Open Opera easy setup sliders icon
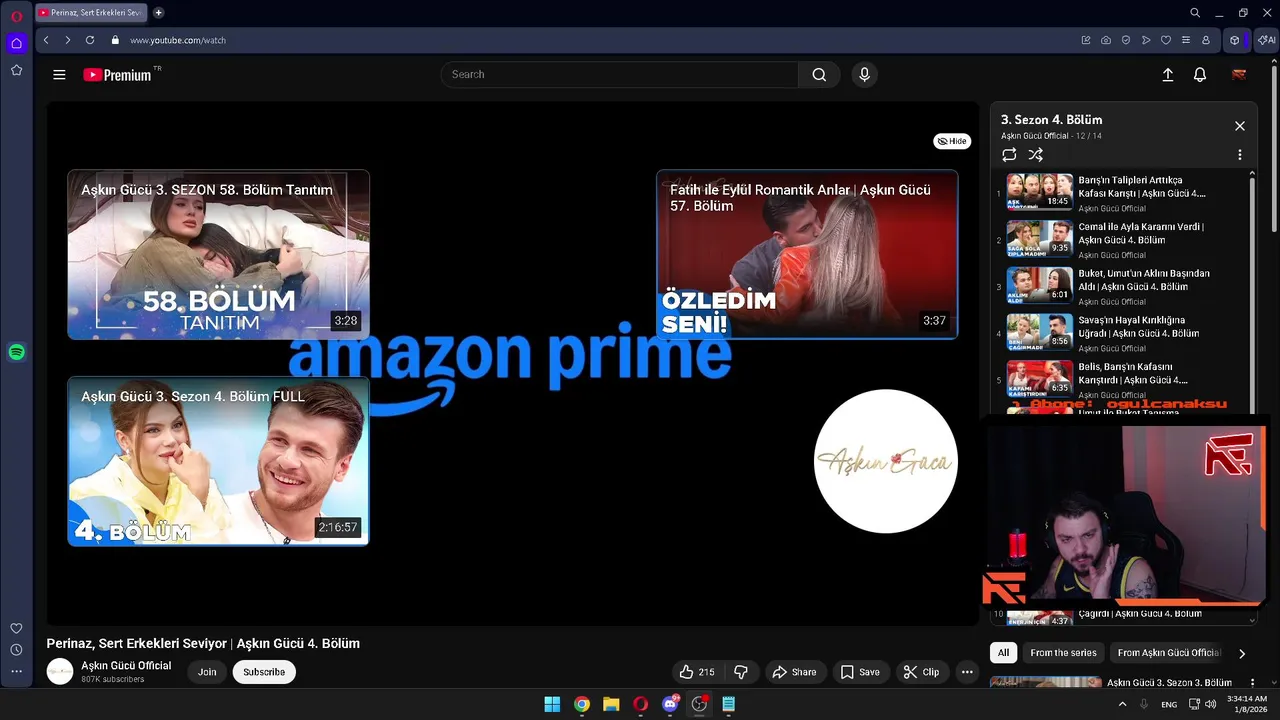The width and height of the screenshot is (1280, 720). pos(1186,40)
